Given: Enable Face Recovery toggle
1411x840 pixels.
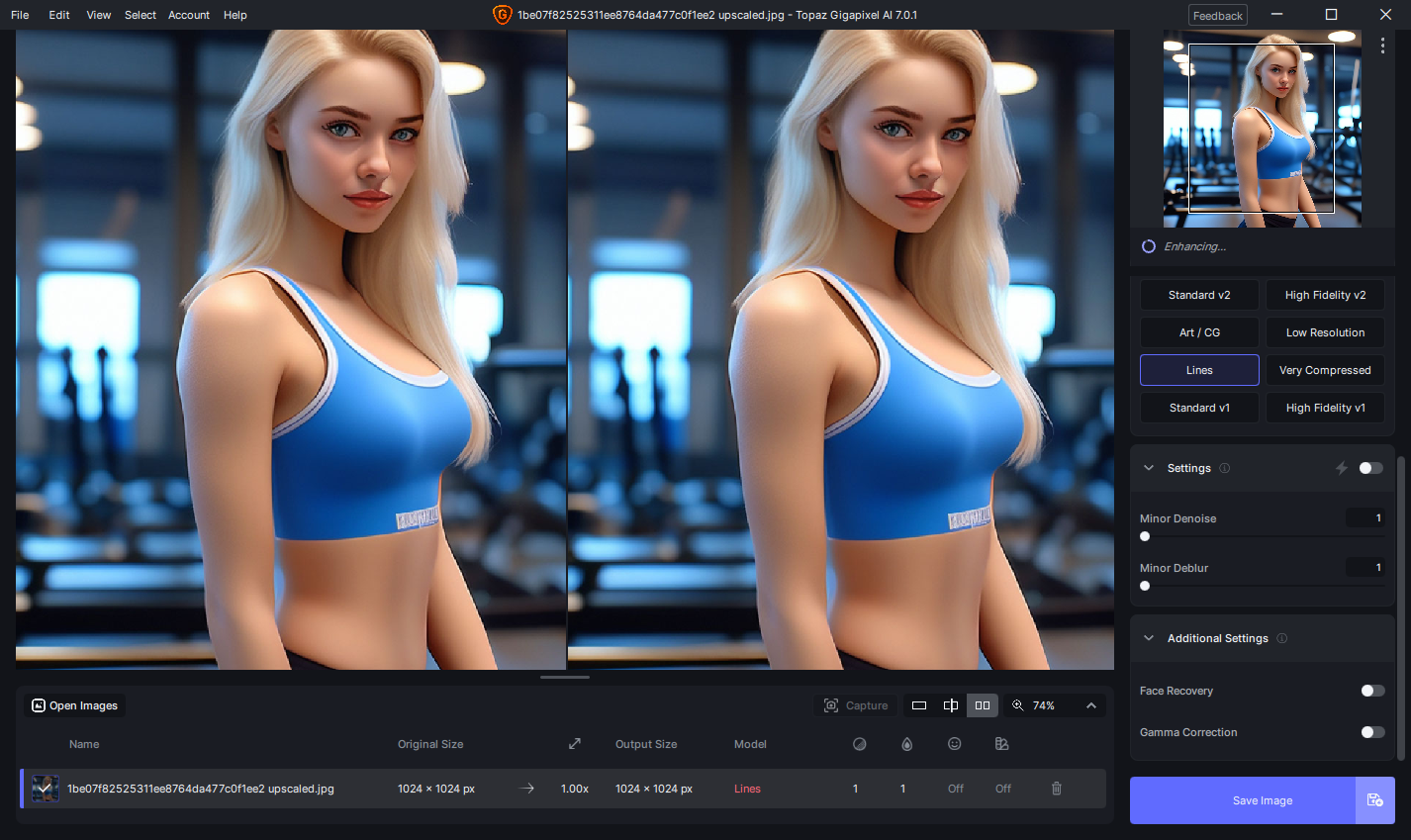Looking at the screenshot, I should (x=1372, y=691).
